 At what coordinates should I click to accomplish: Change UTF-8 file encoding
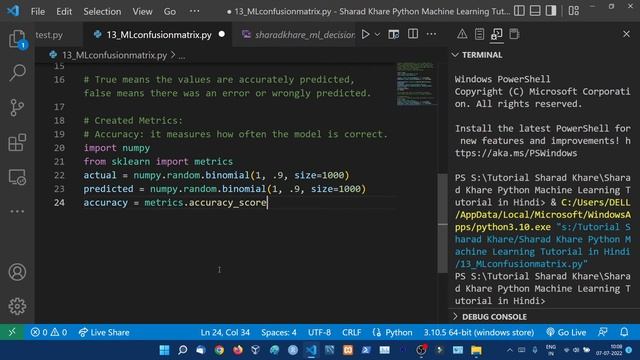pyautogui.click(x=319, y=332)
